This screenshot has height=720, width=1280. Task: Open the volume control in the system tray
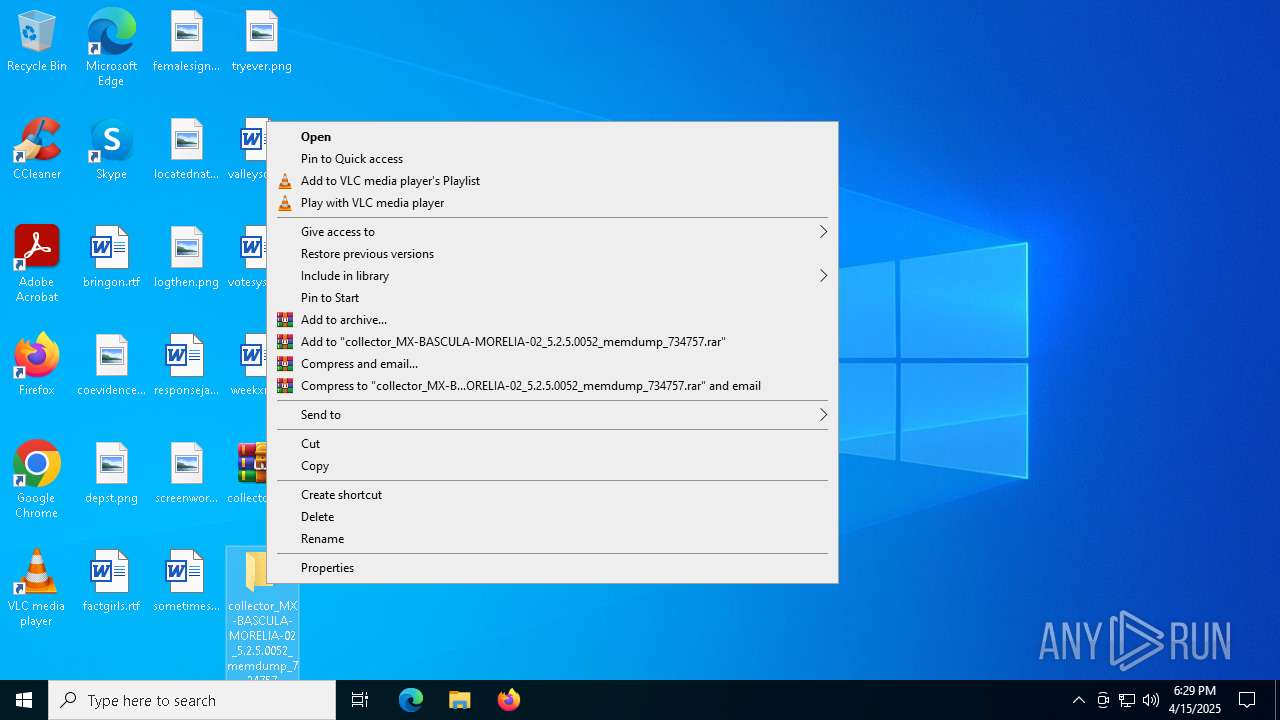coord(1151,700)
